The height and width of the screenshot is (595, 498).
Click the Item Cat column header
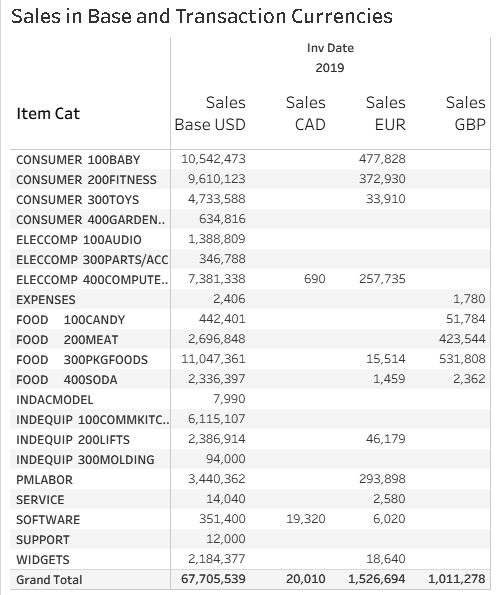48,113
